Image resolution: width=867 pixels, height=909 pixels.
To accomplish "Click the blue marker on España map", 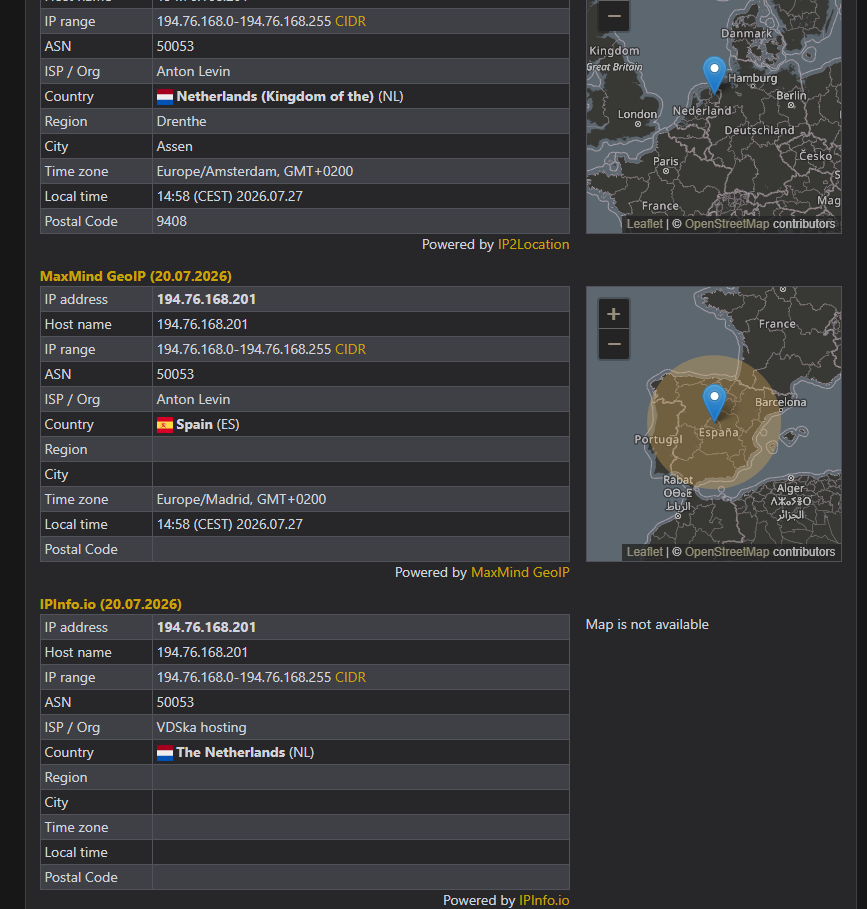I will (714, 403).
